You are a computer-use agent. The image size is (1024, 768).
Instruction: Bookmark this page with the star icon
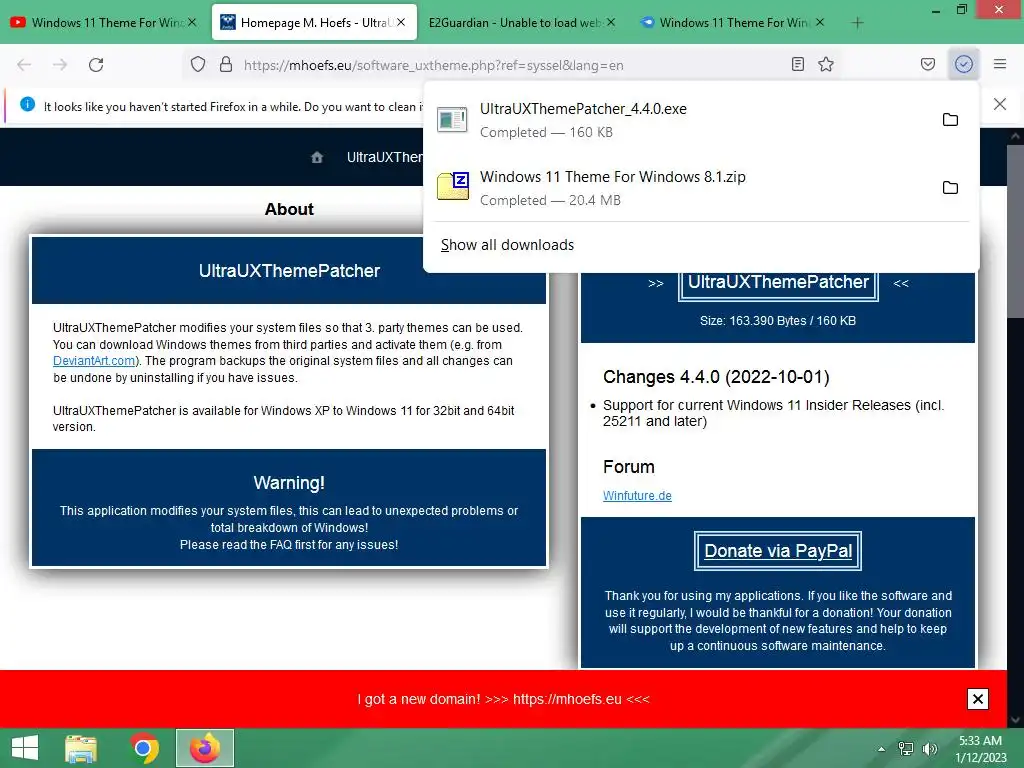826,64
